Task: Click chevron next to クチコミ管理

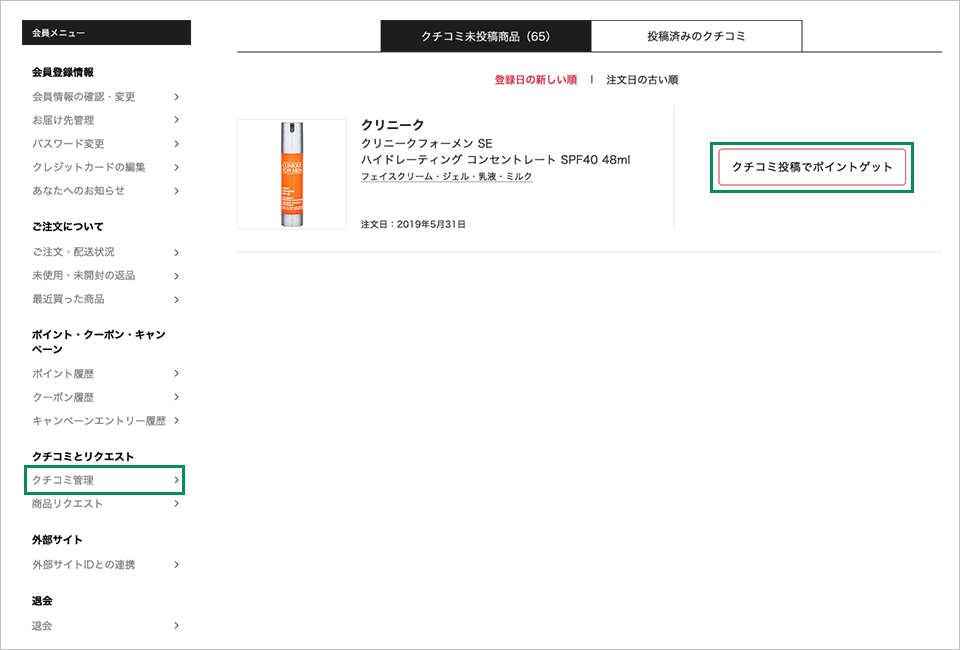Action: 176,480
